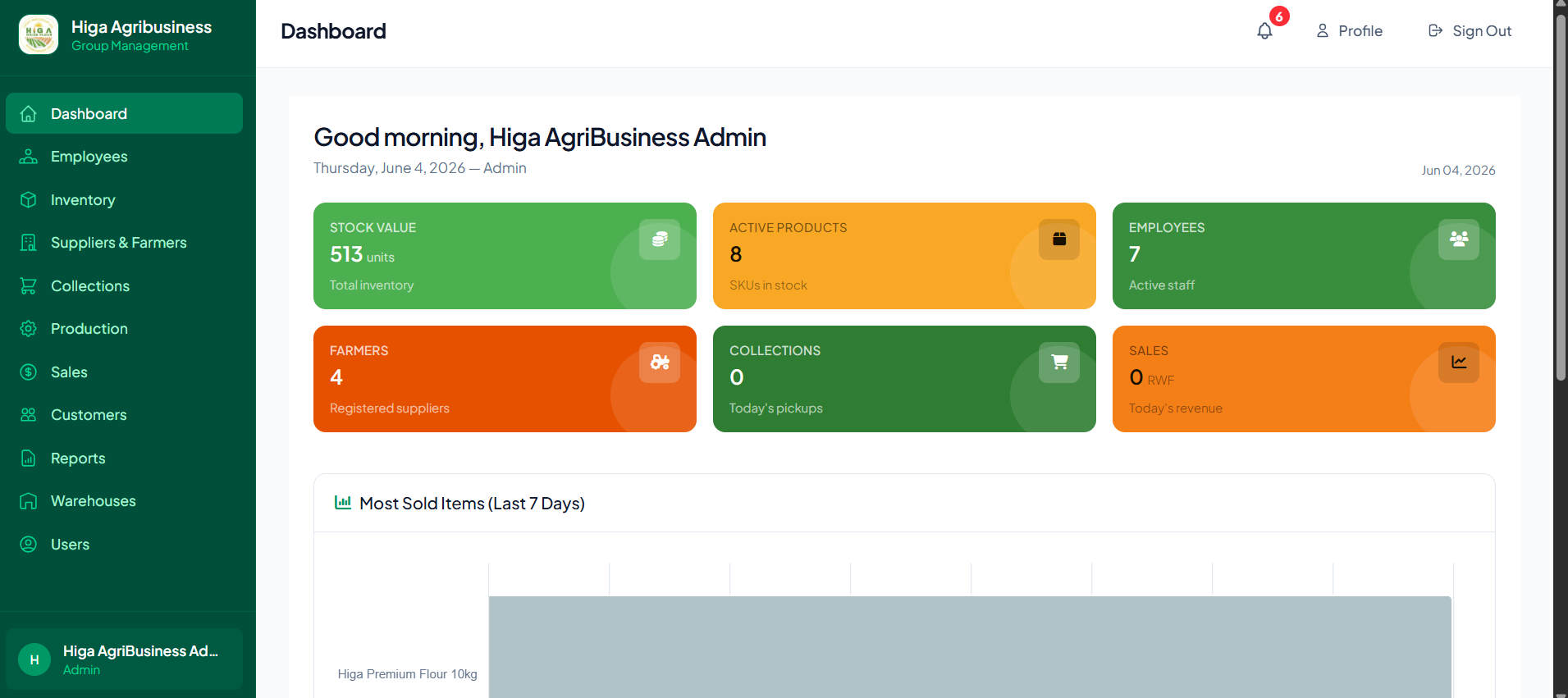Click the Higa Agribusiness logo image
Image resolution: width=1568 pixels, height=698 pixels.
39,34
